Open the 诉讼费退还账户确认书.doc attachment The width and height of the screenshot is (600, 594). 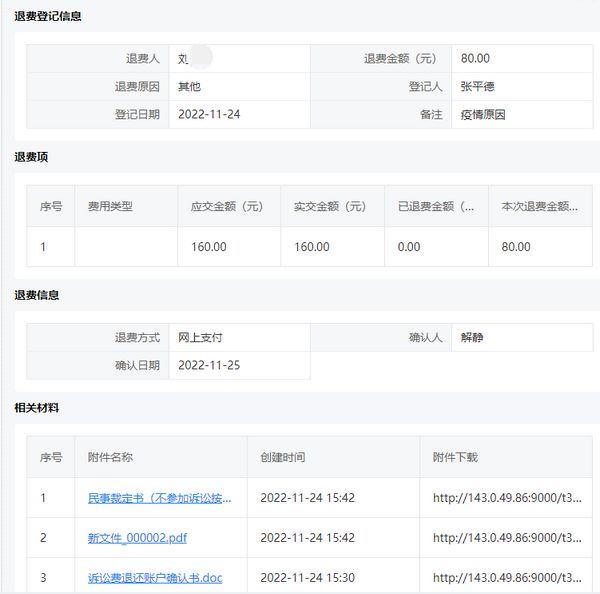coord(155,578)
